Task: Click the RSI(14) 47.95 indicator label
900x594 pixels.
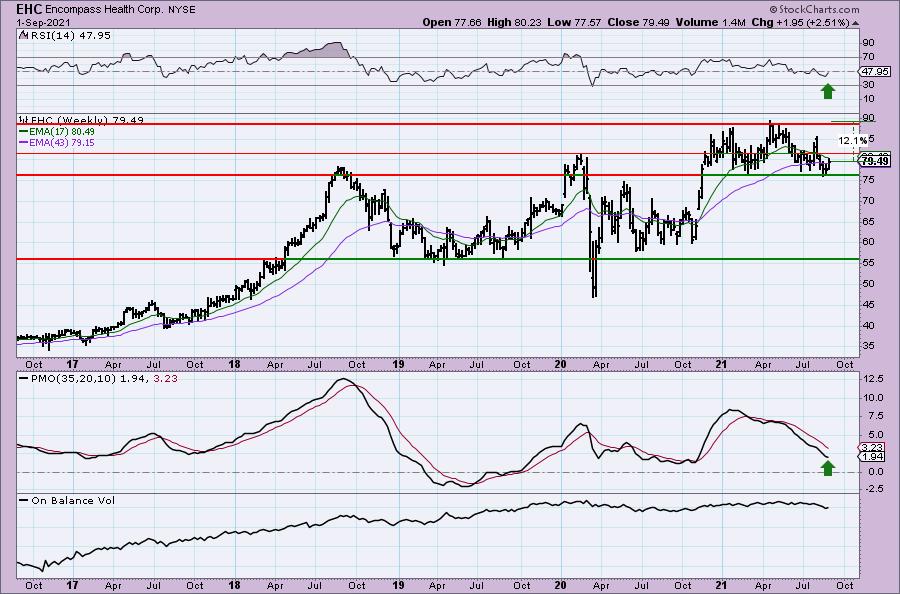Action: (x=69, y=35)
